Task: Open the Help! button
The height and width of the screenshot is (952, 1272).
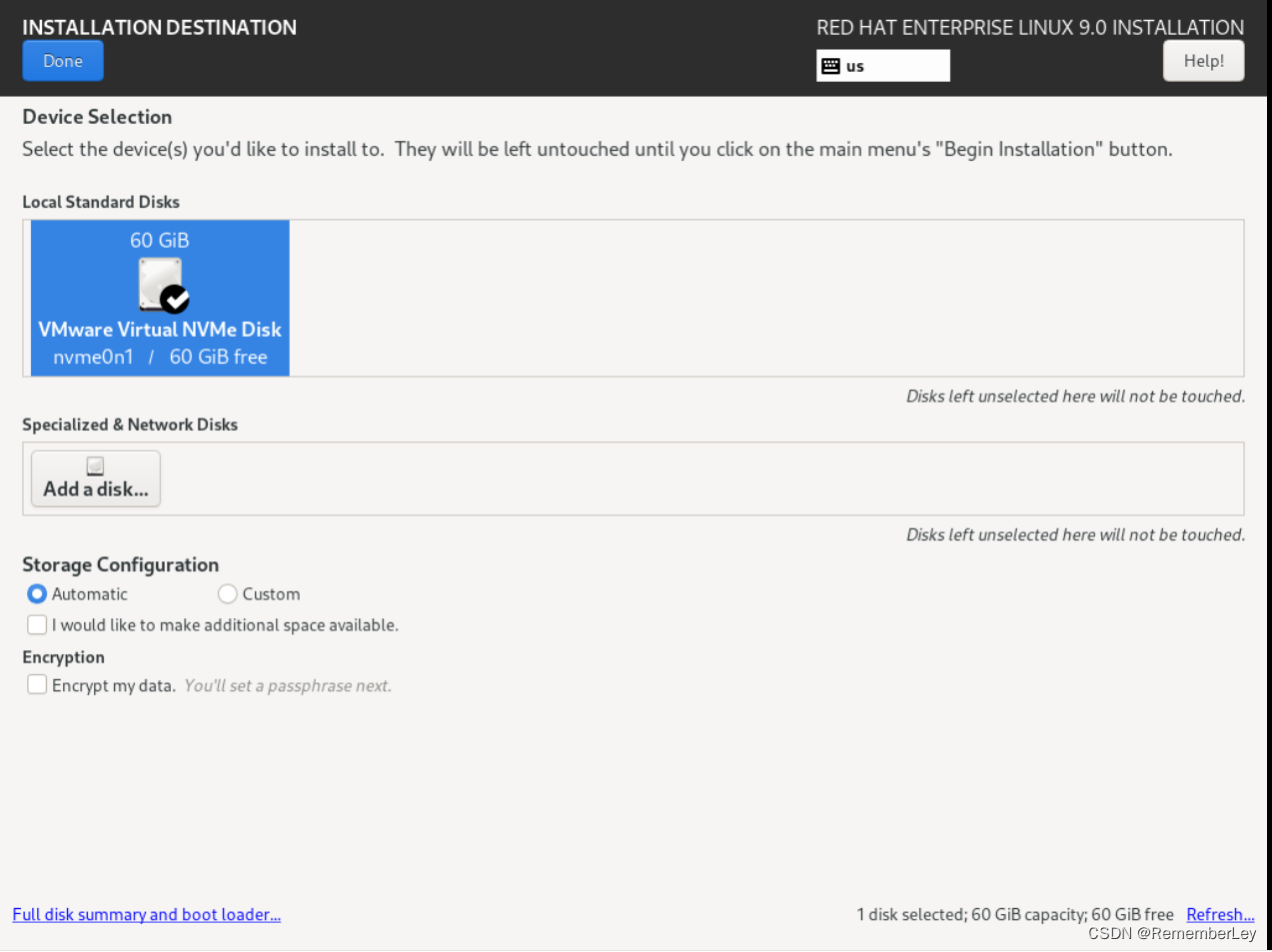Action: click(x=1203, y=61)
